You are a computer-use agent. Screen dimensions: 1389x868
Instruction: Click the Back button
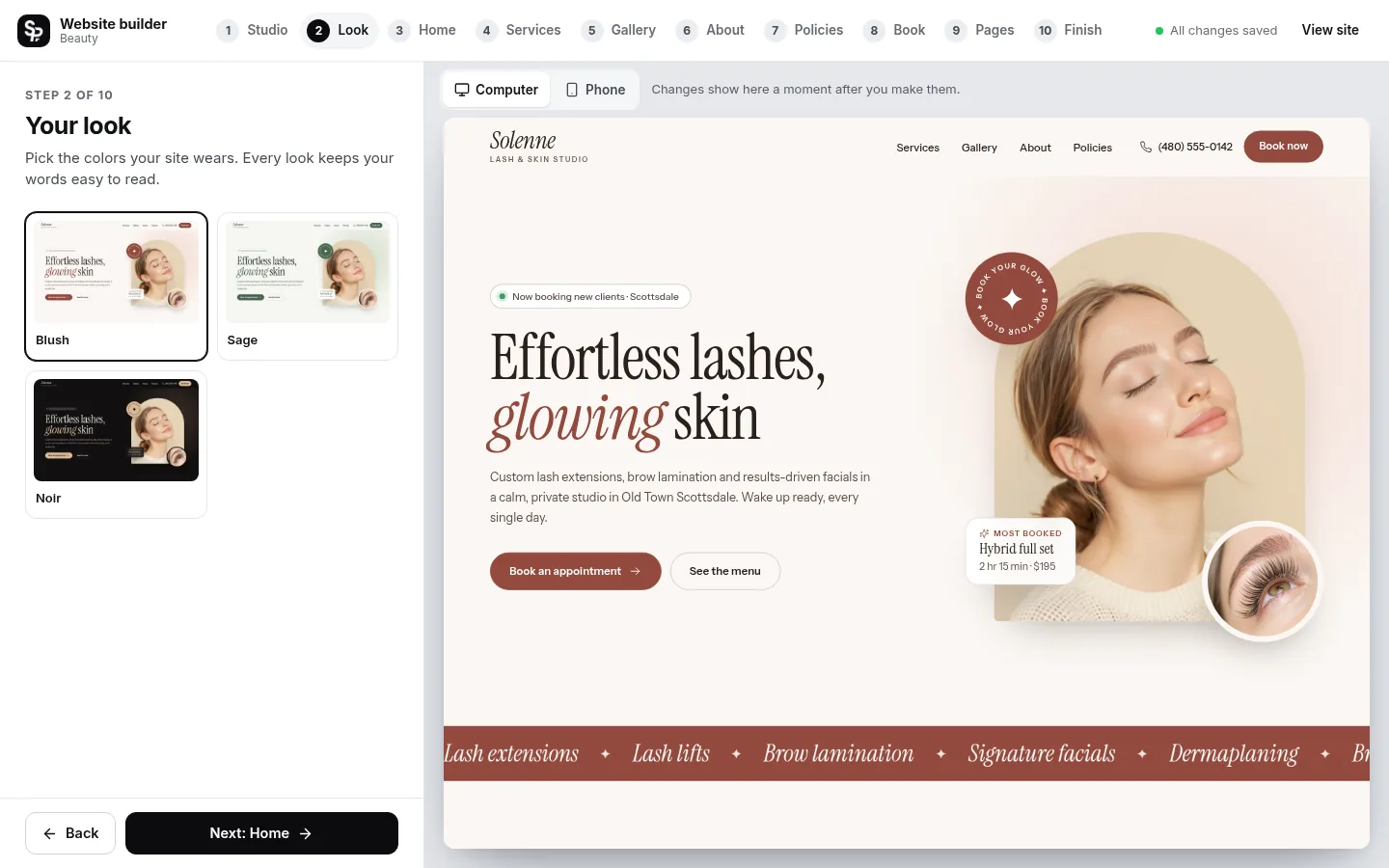[x=70, y=833]
